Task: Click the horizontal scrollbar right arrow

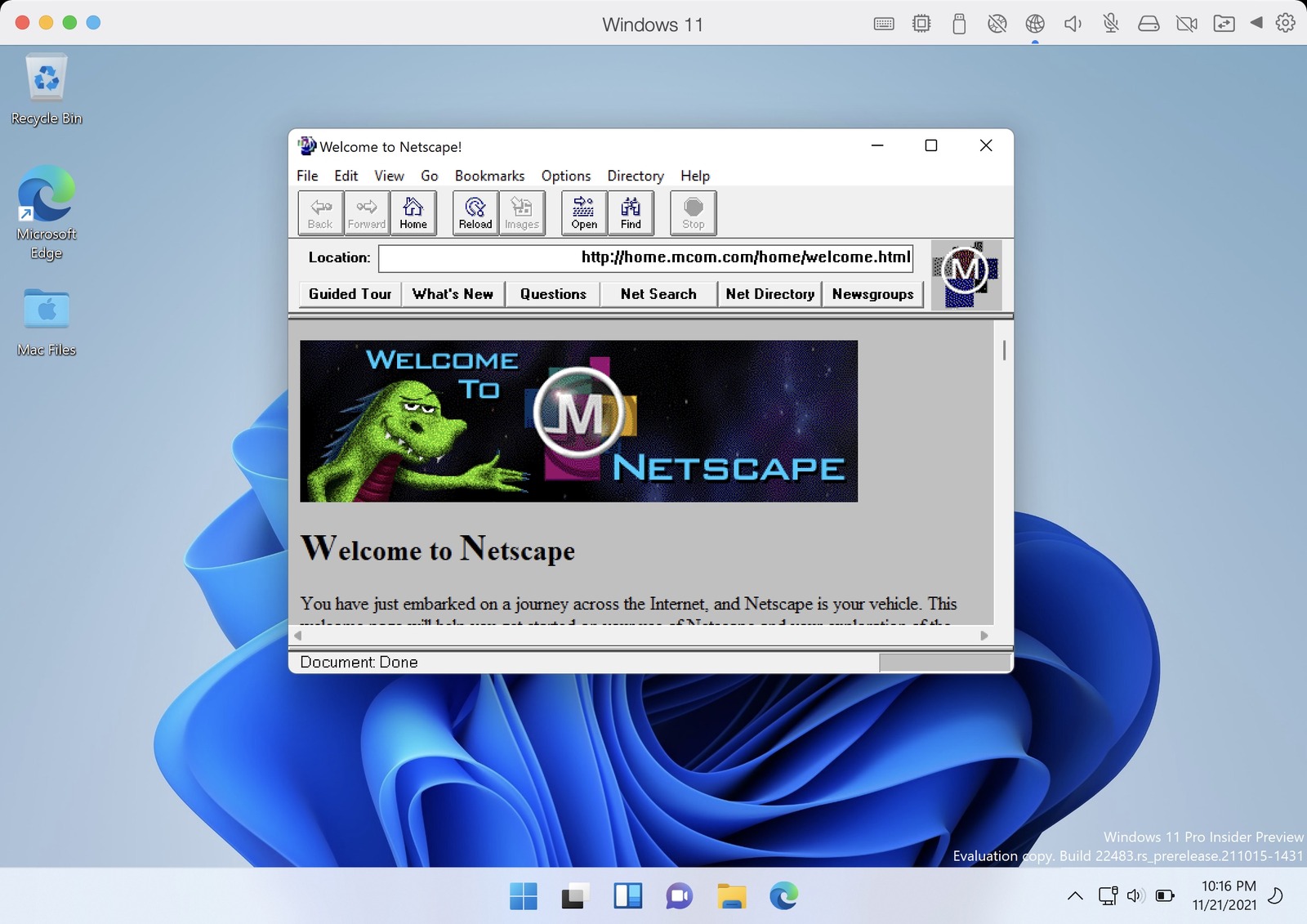Action: click(984, 636)
